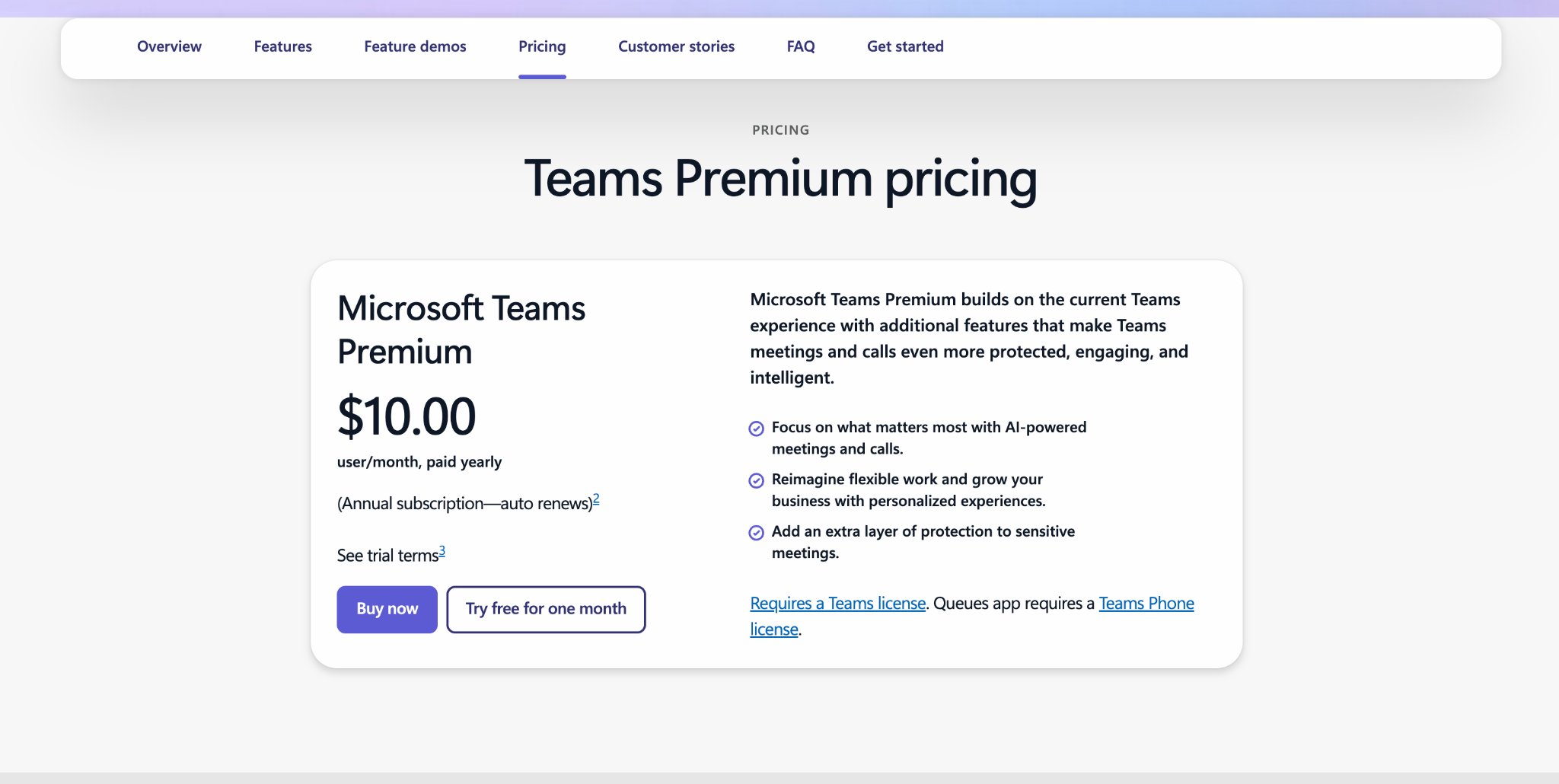The image size is (1559, 784).
Task: Click the Teams Premium pricing heading
Action: (780, 179)
